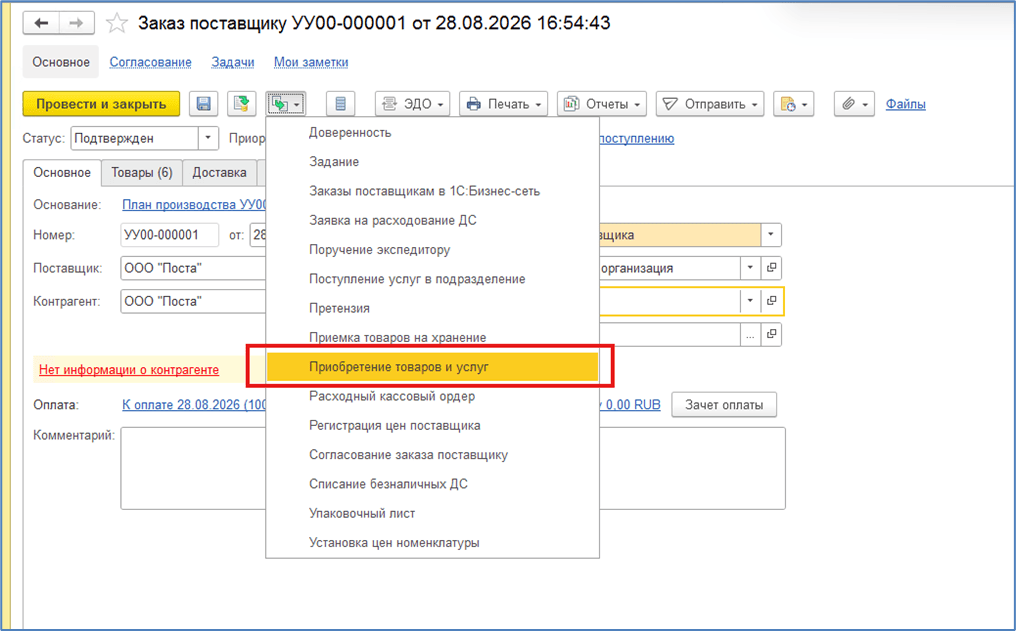1016x631 pixels.
Task: Click inside the Комментарий text area
Action: point(453,468)
